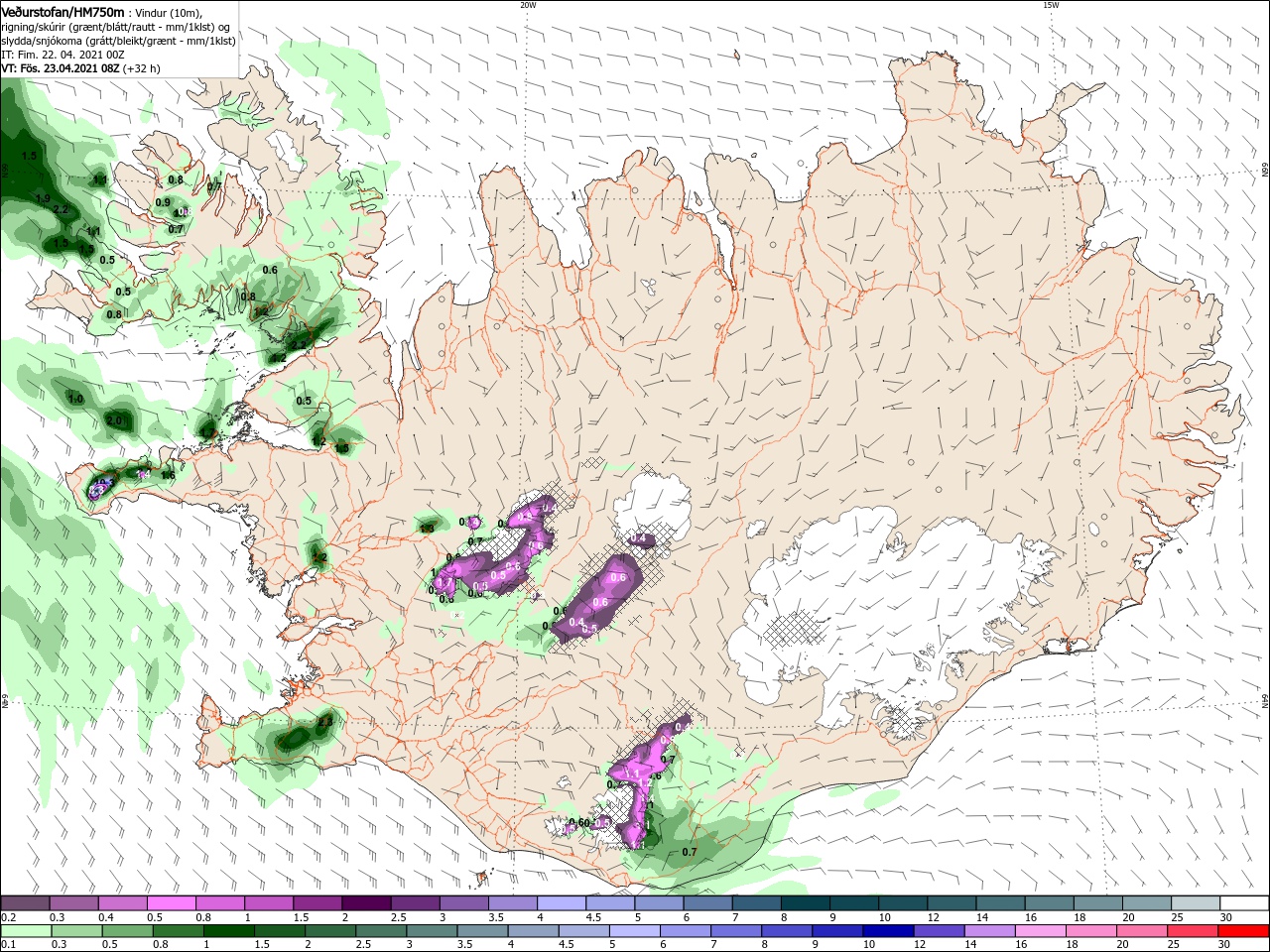Viewport: 1270px width, 952px height.
Task: Click the 15W longitude label at top
Action: pos(1051,5)
